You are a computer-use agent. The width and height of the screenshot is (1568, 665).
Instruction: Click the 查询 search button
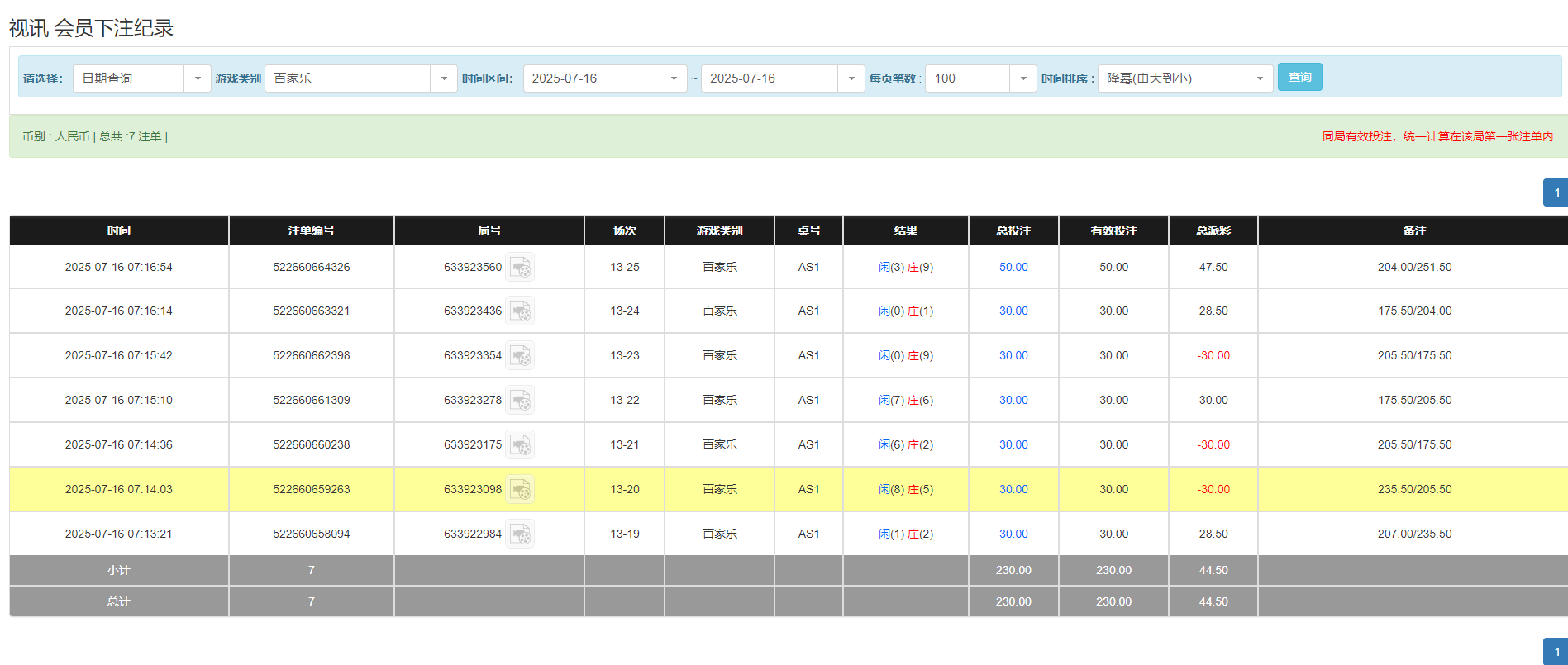[1299, 77]
